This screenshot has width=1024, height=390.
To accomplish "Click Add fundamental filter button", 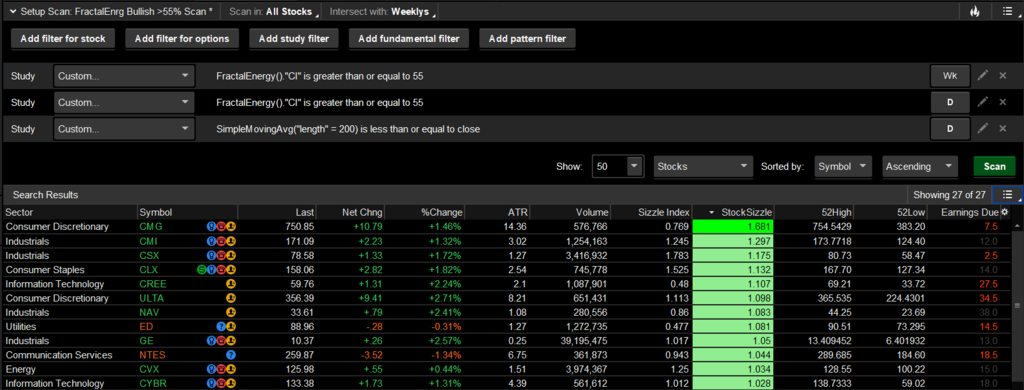I will click(409, 39).
